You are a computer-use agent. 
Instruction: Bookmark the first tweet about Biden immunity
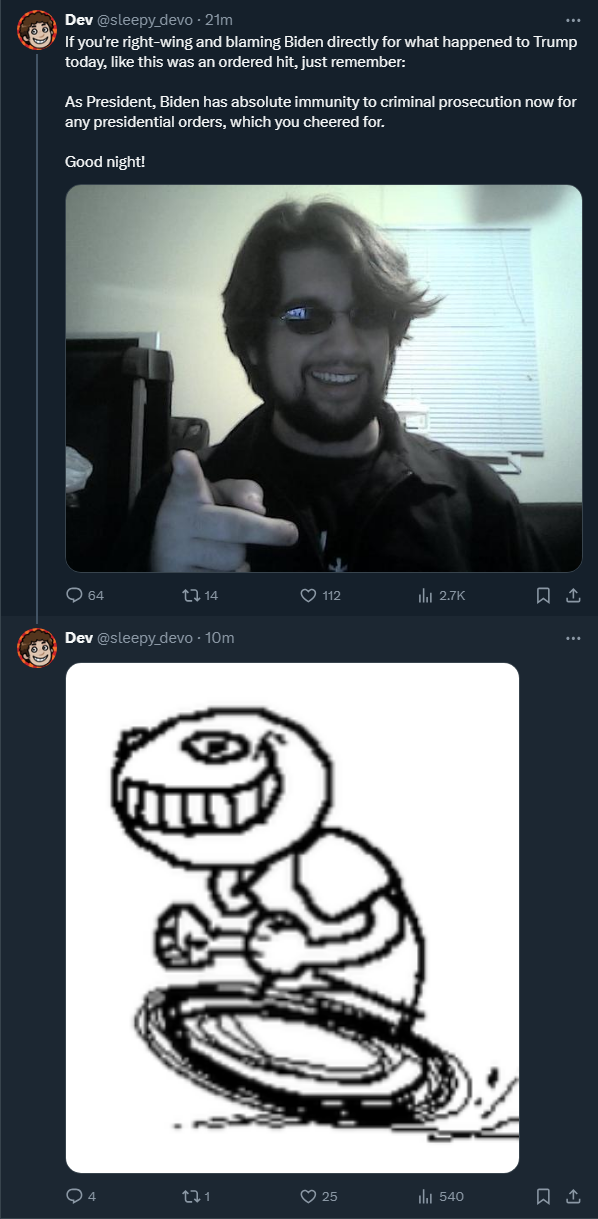pyautogui.click(x=543, y=595)
